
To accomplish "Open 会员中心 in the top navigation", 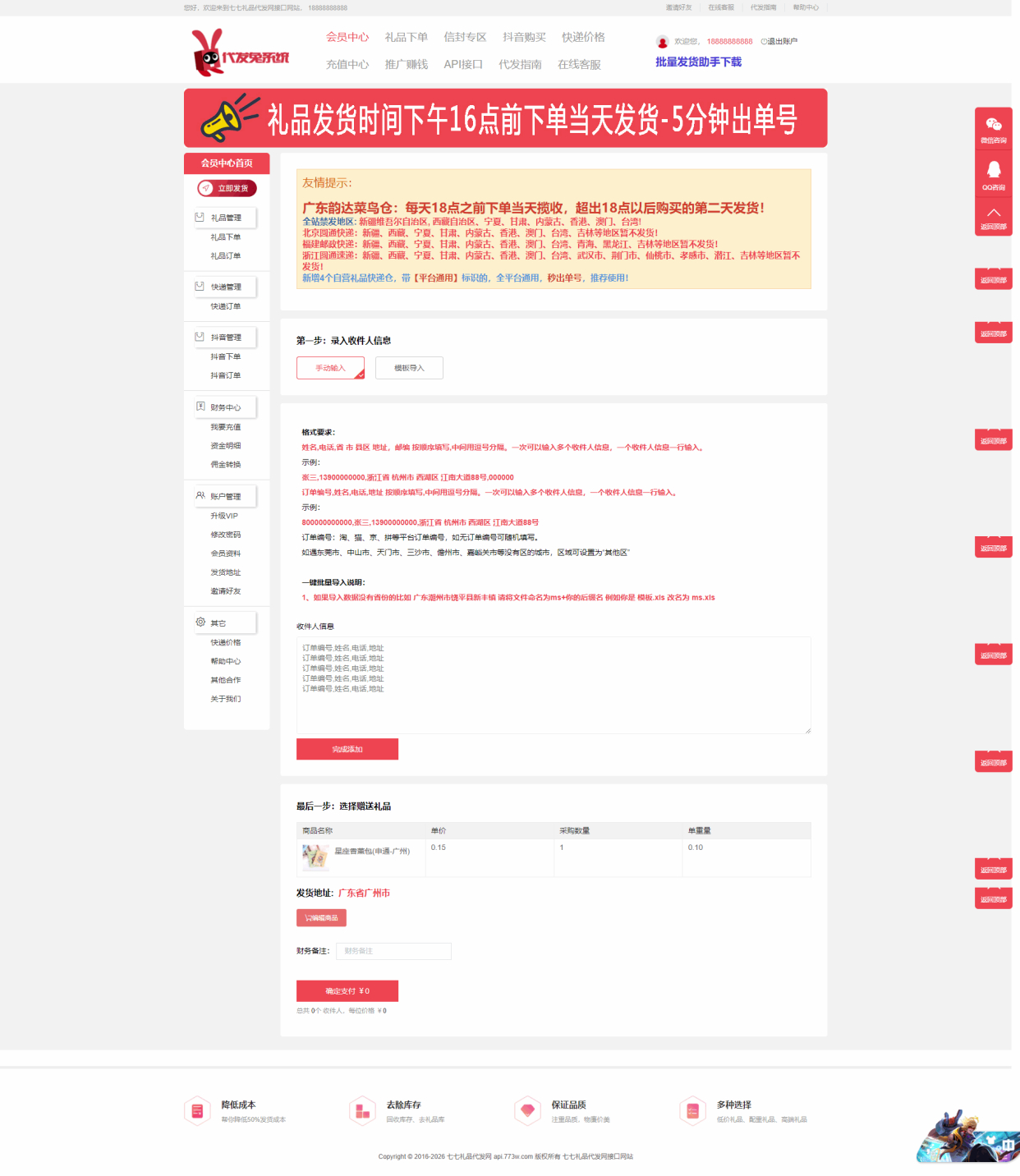I will tap(347, 37).
